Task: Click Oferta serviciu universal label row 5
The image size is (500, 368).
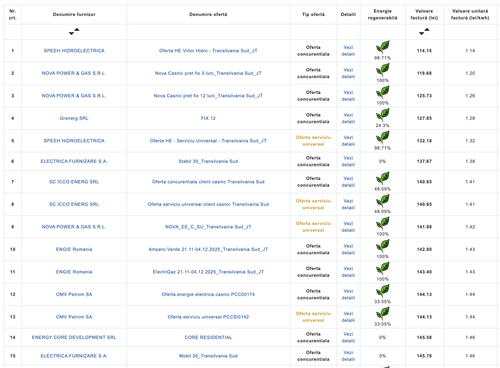Action: coord(313,141)
